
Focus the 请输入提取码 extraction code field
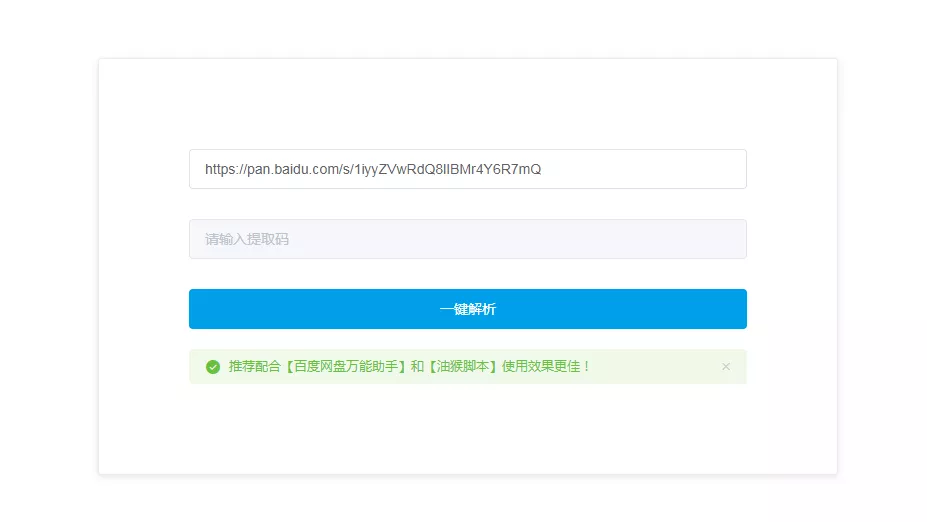coord(468,239)
